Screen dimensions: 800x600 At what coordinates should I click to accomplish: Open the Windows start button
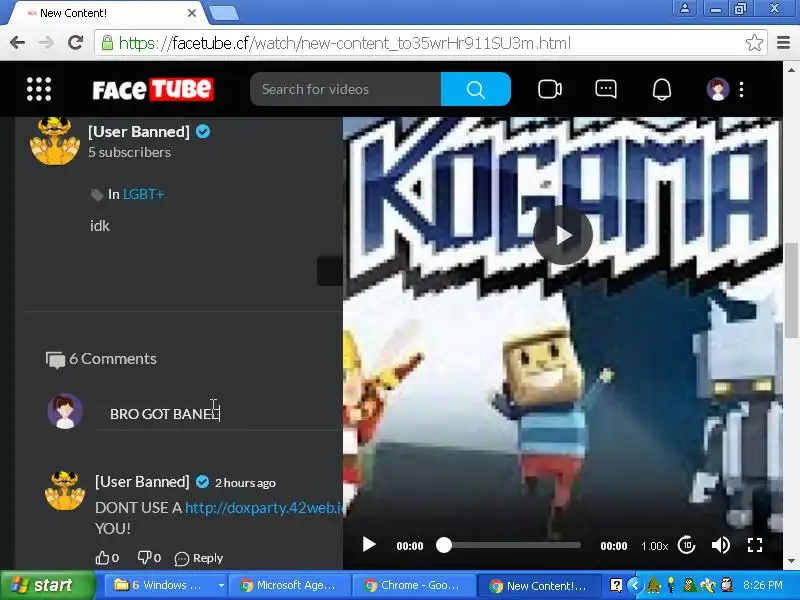point(47,585)
